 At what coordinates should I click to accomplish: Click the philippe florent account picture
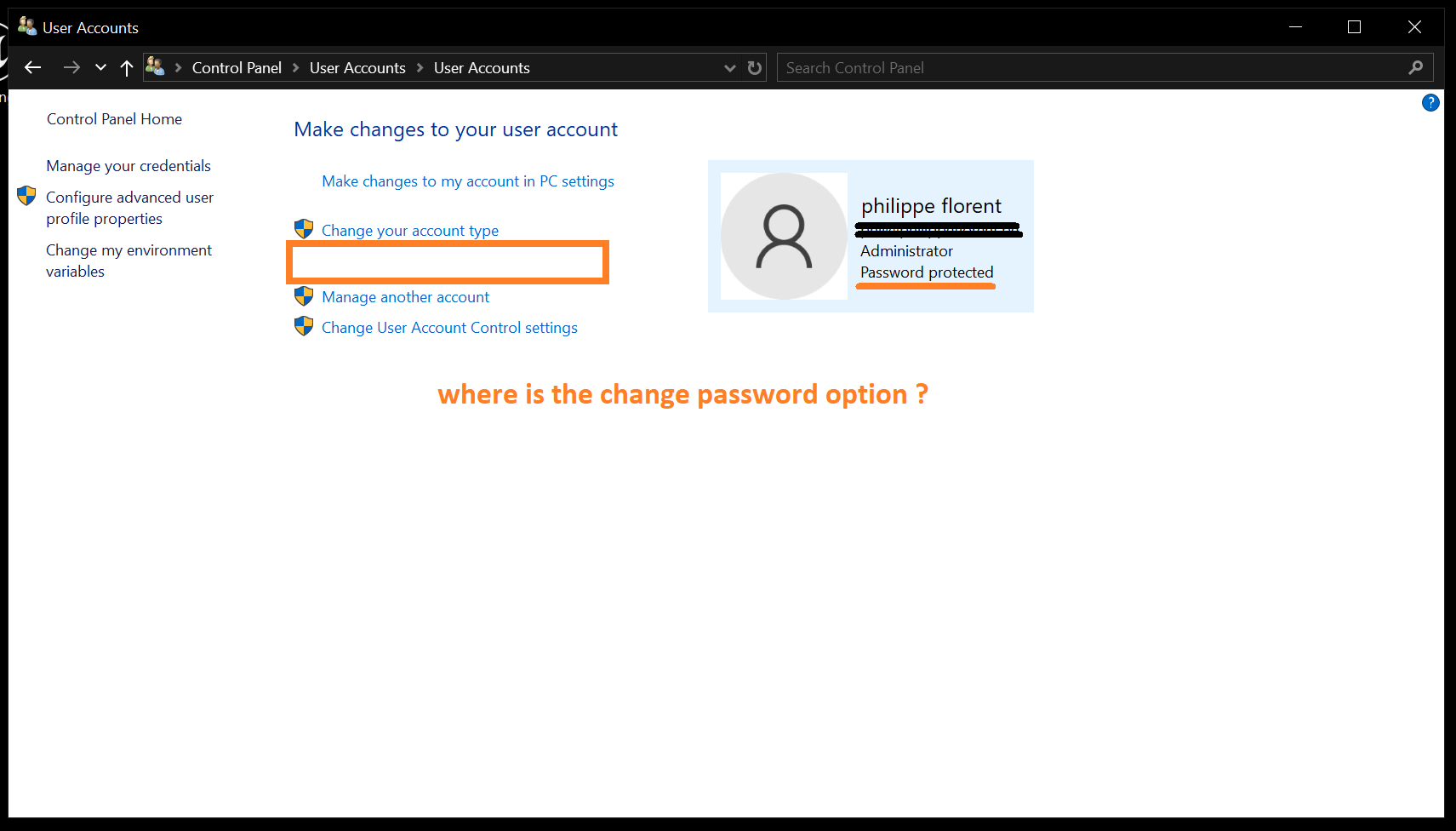[x=784, y=236]
